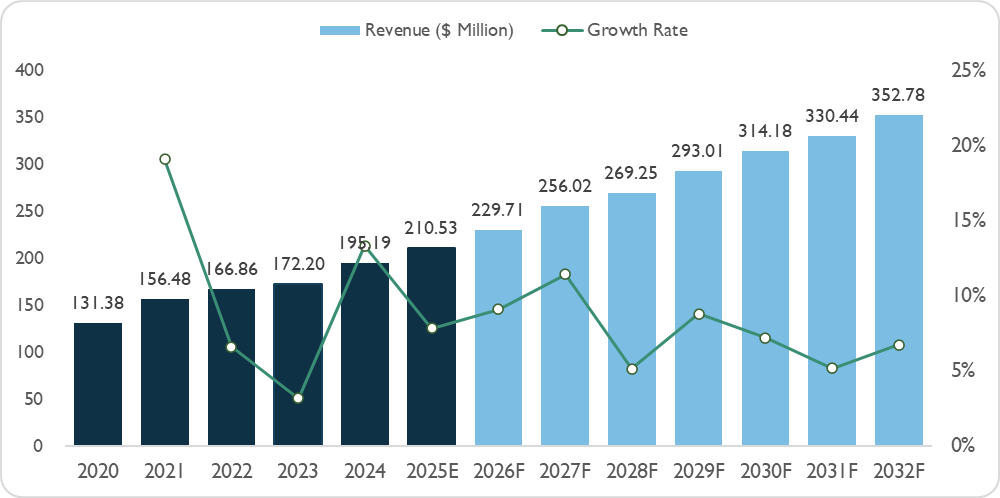Click the light blue 2032F revenue bar
Viewport: 1000px width, 498px height.
point(898,280)
